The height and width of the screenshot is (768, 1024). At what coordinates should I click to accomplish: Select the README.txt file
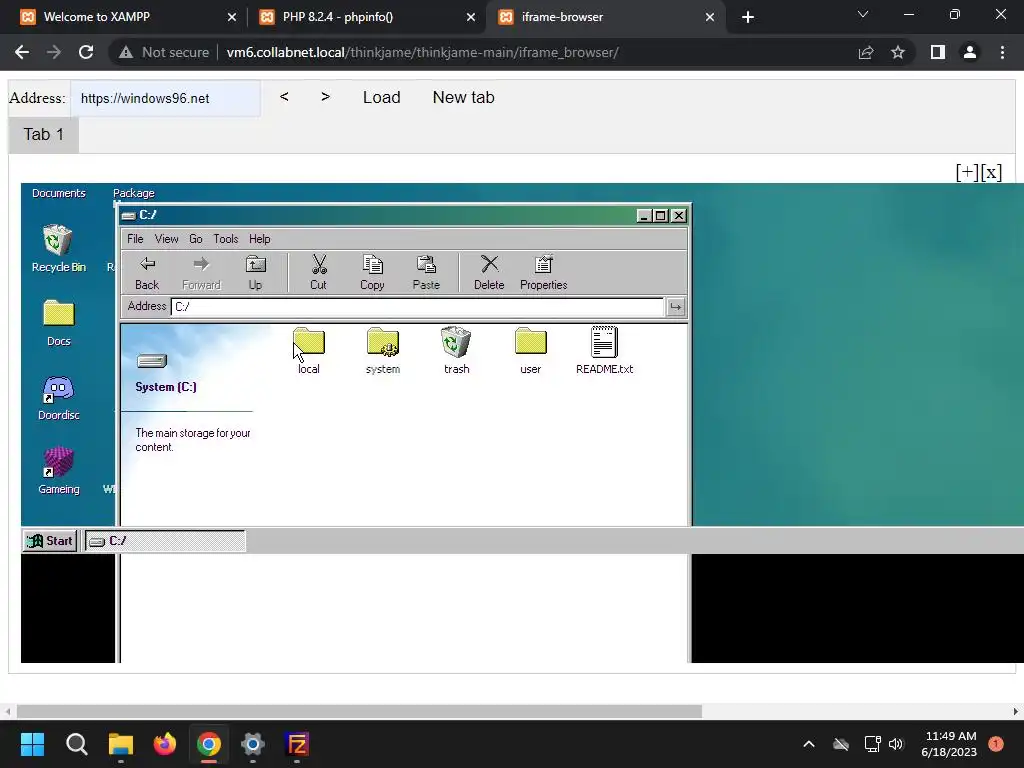point(604,351)
